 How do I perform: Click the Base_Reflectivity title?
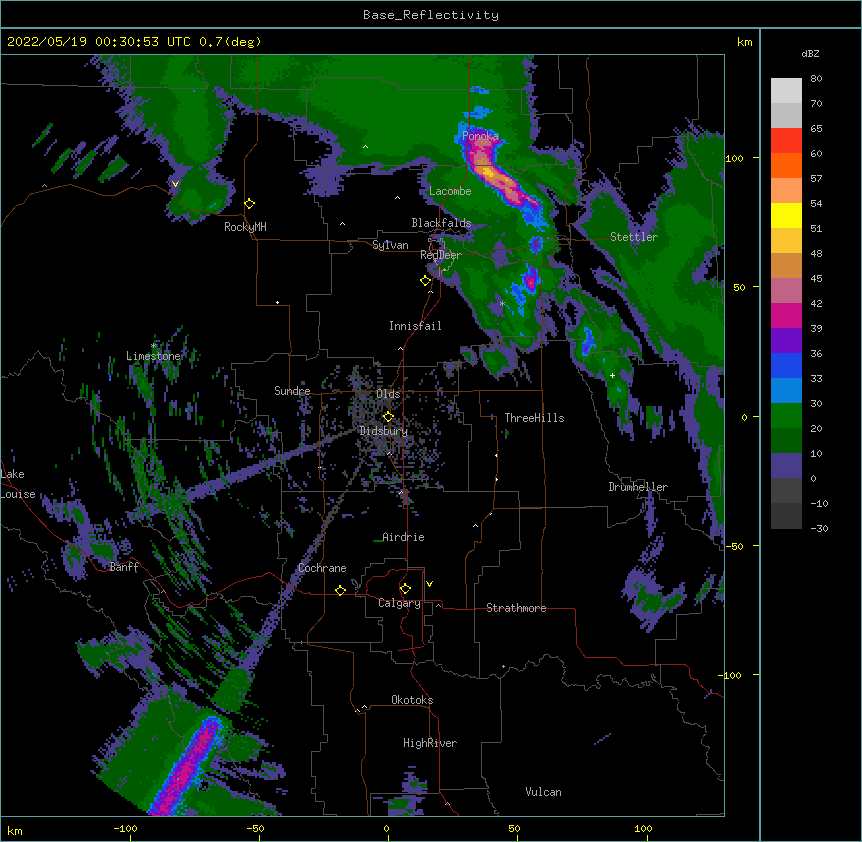click(431, 15)
